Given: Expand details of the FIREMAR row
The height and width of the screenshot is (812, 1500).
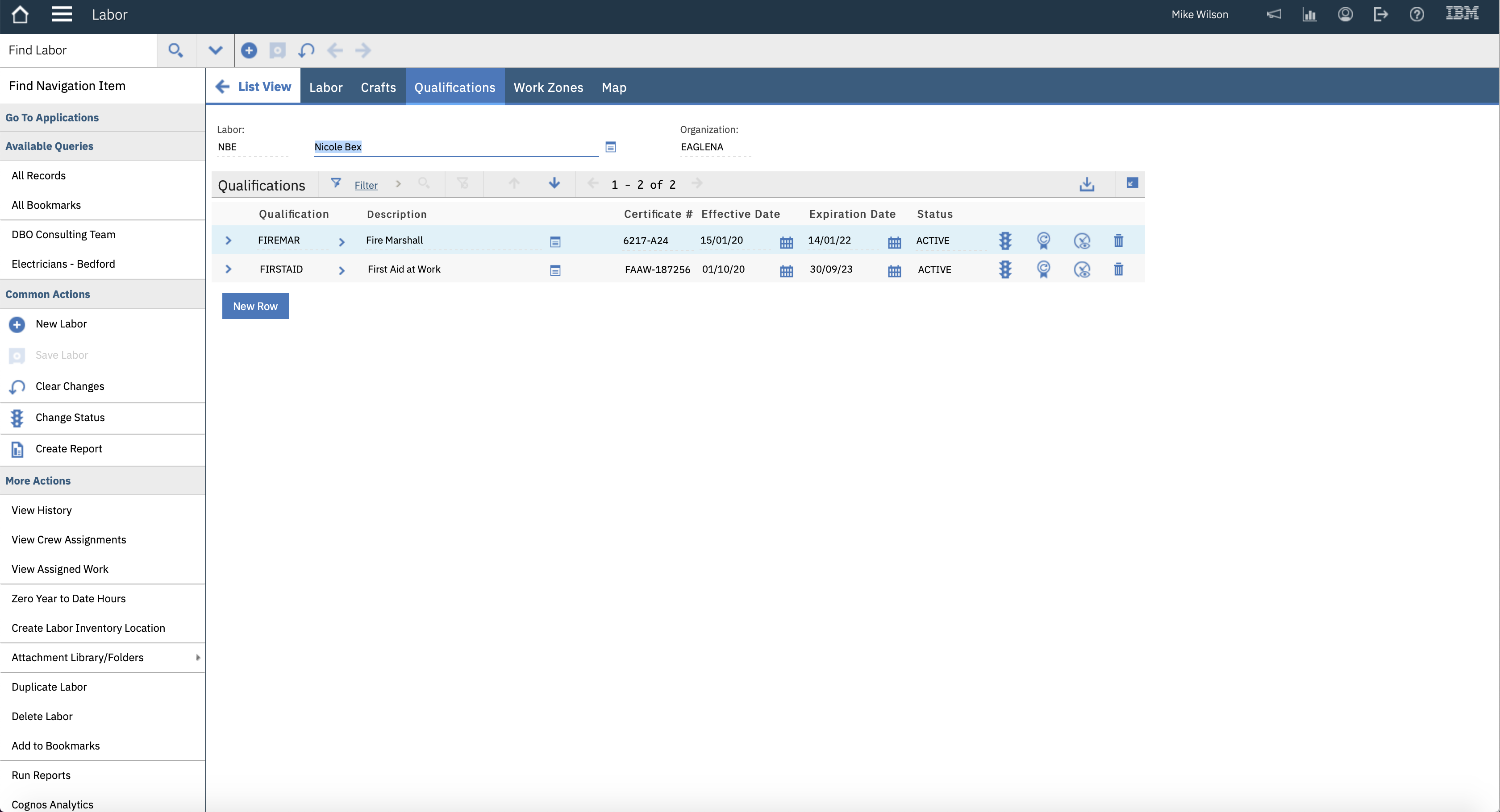Looking at the screenshot, I should point(228,240).
